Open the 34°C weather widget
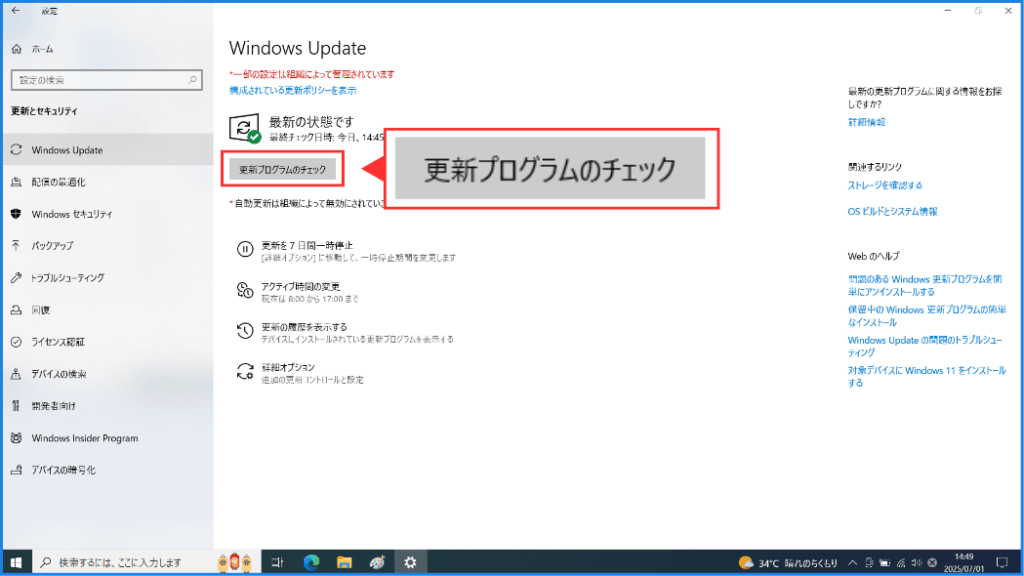The width and height of the screenshot is (1024, 576). coord(788,563)
